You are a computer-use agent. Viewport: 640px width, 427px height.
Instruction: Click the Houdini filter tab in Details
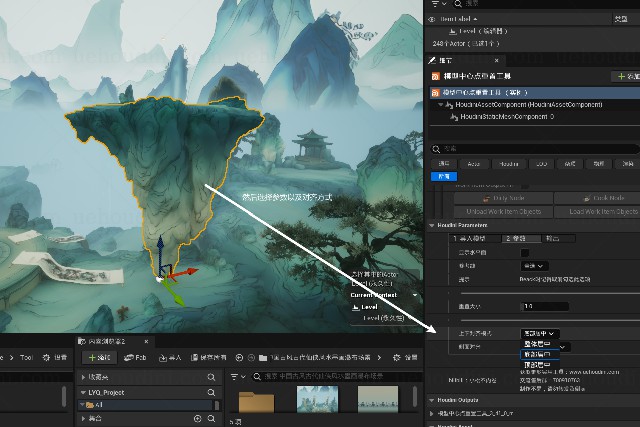coord(508,162)
